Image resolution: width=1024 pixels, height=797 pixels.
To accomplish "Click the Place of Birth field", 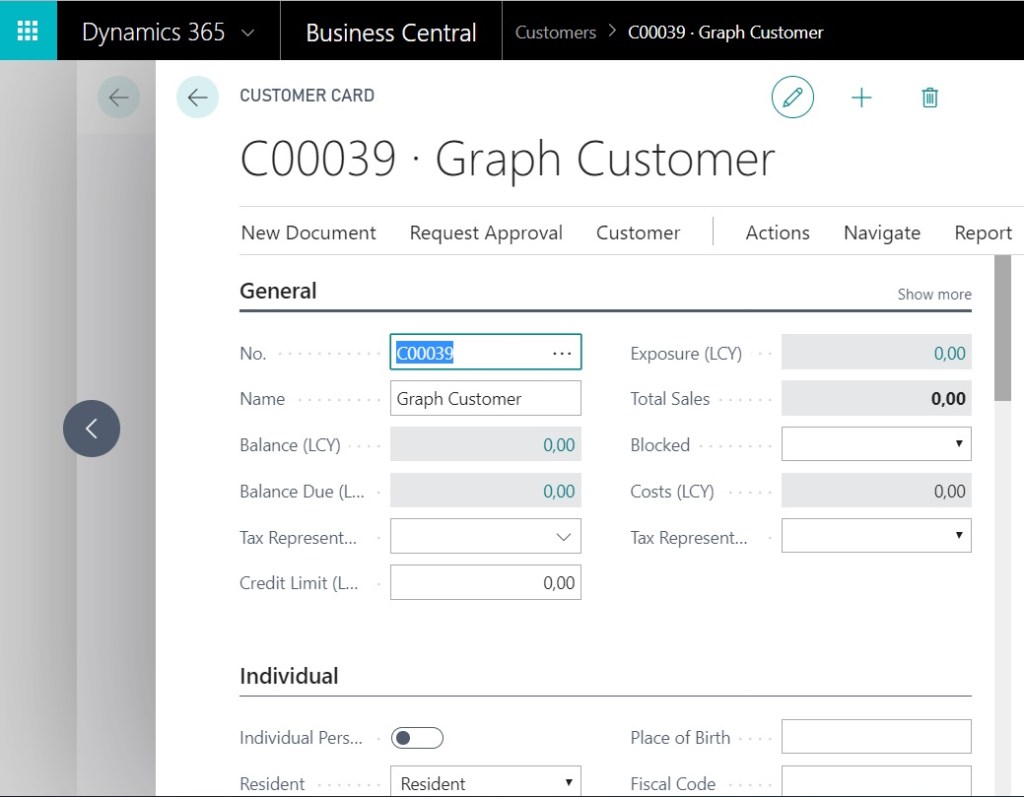I will [x=876, y=736].
